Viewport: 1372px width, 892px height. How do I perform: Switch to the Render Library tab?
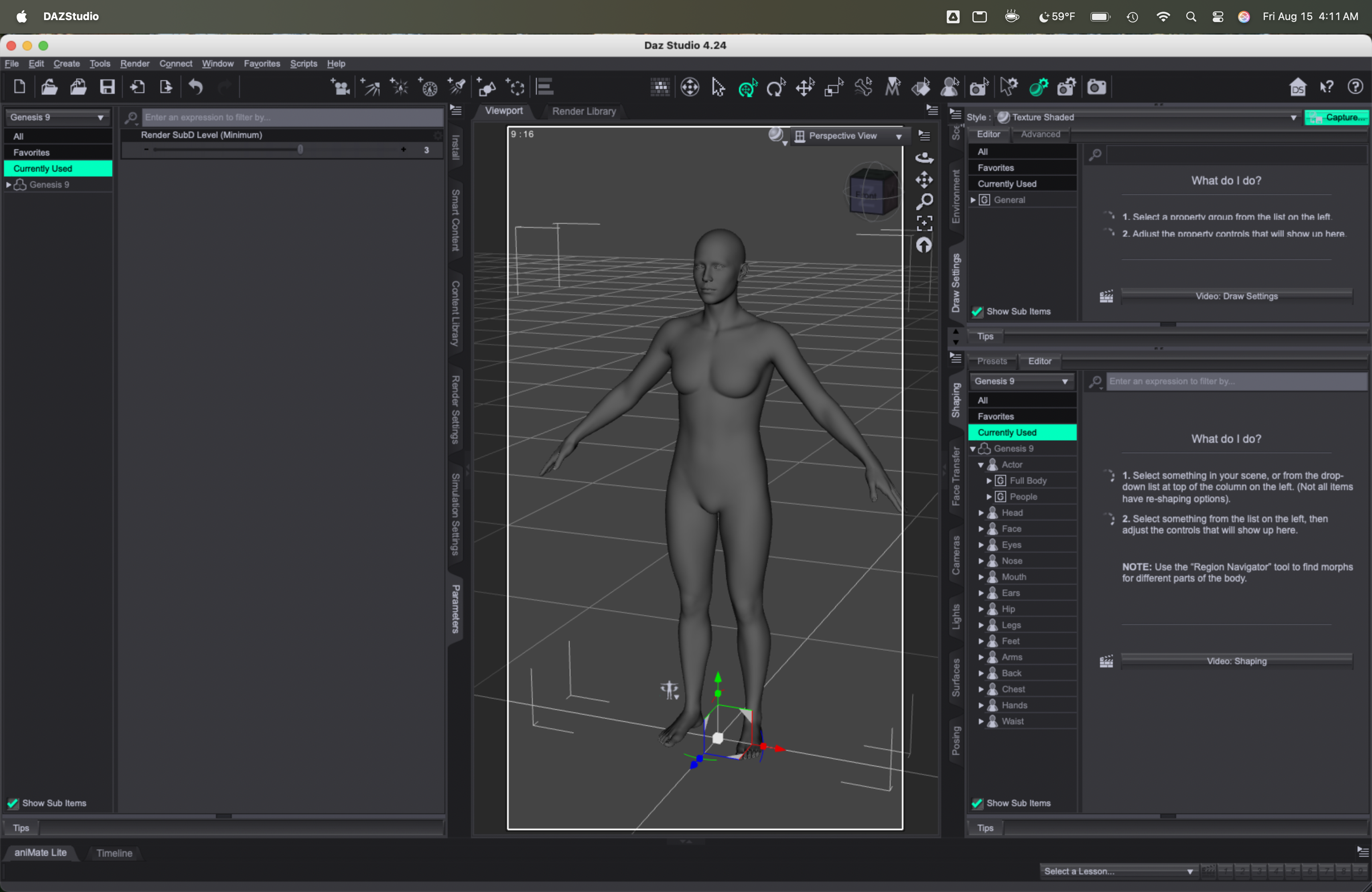pyautogui.click(x=583, y=111)
